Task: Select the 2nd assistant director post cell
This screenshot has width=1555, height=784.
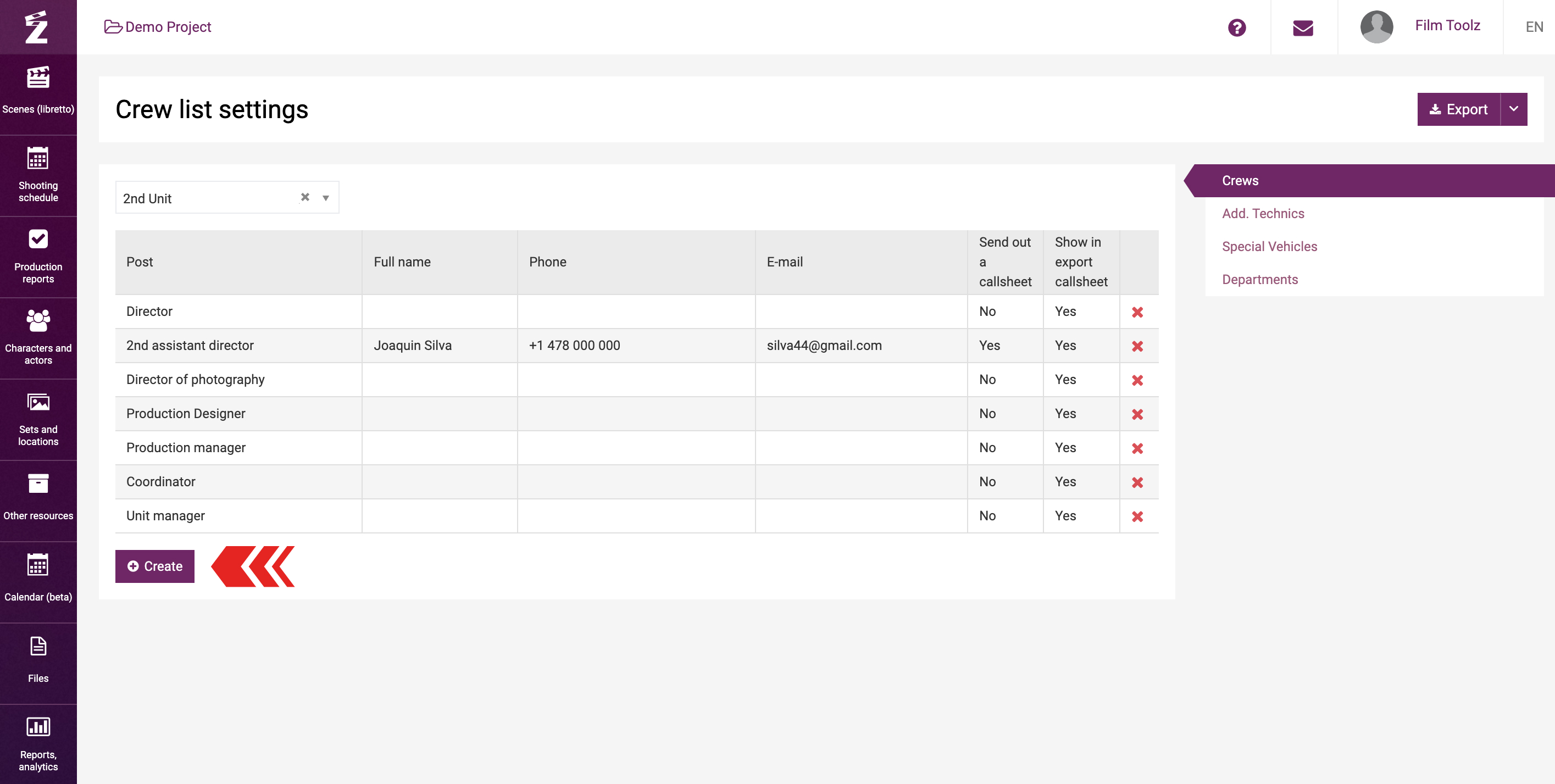Action: (x=238, y=345)
